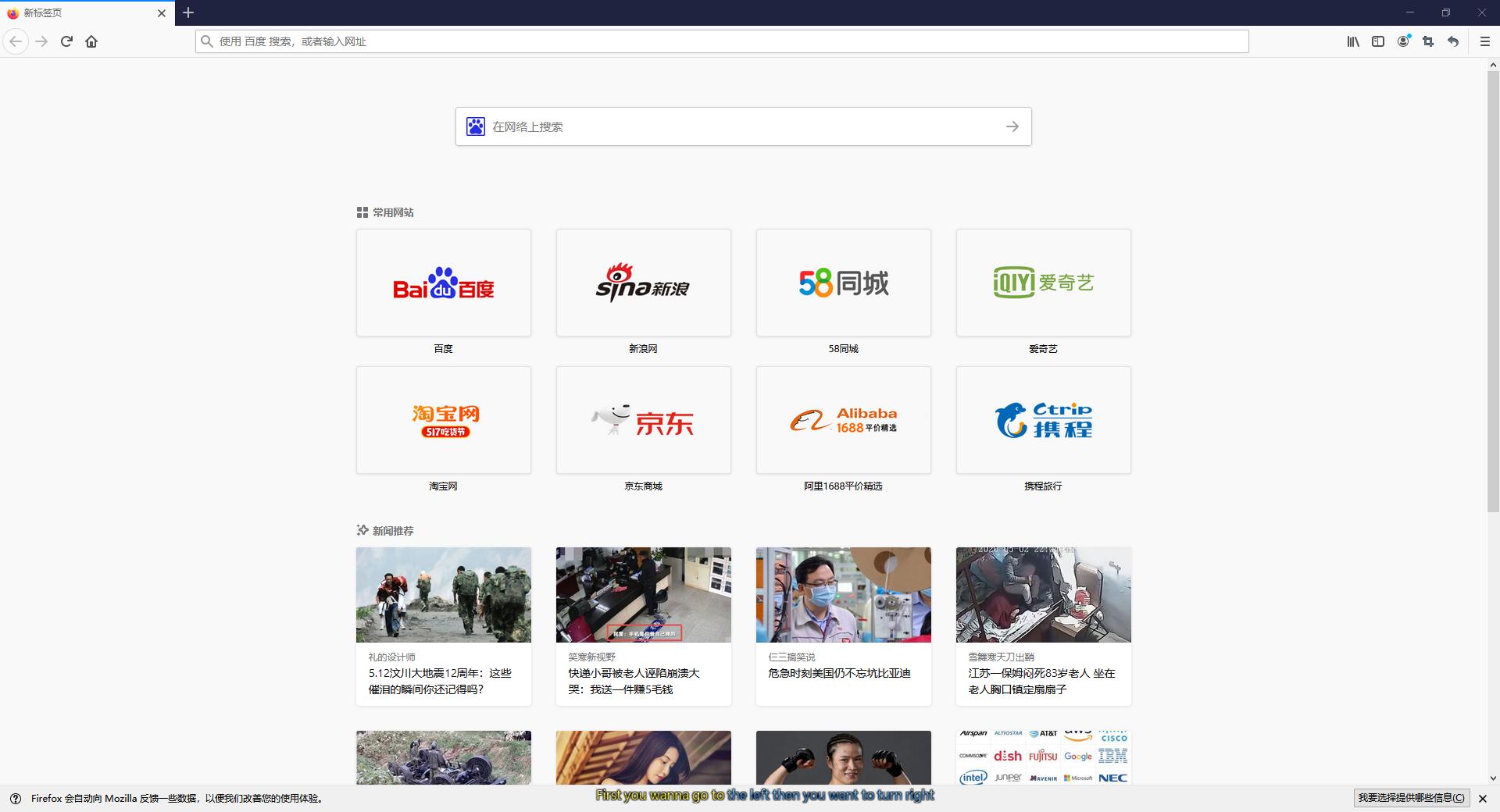Open a new browser tab
Screen dimensions: 1500x812
click(187, 12)
